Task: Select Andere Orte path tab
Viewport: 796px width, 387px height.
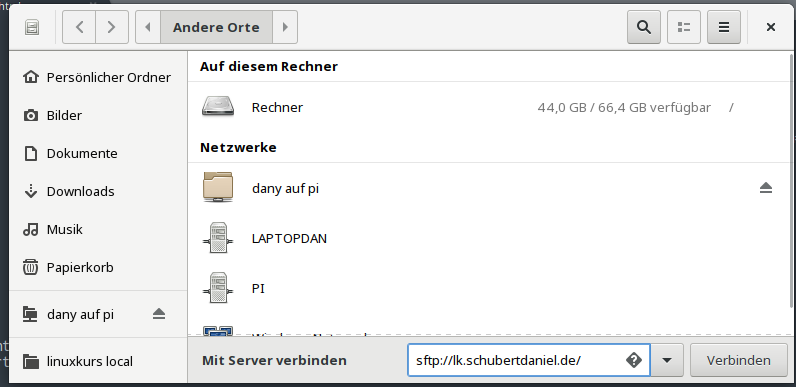Action: (216, 27)
